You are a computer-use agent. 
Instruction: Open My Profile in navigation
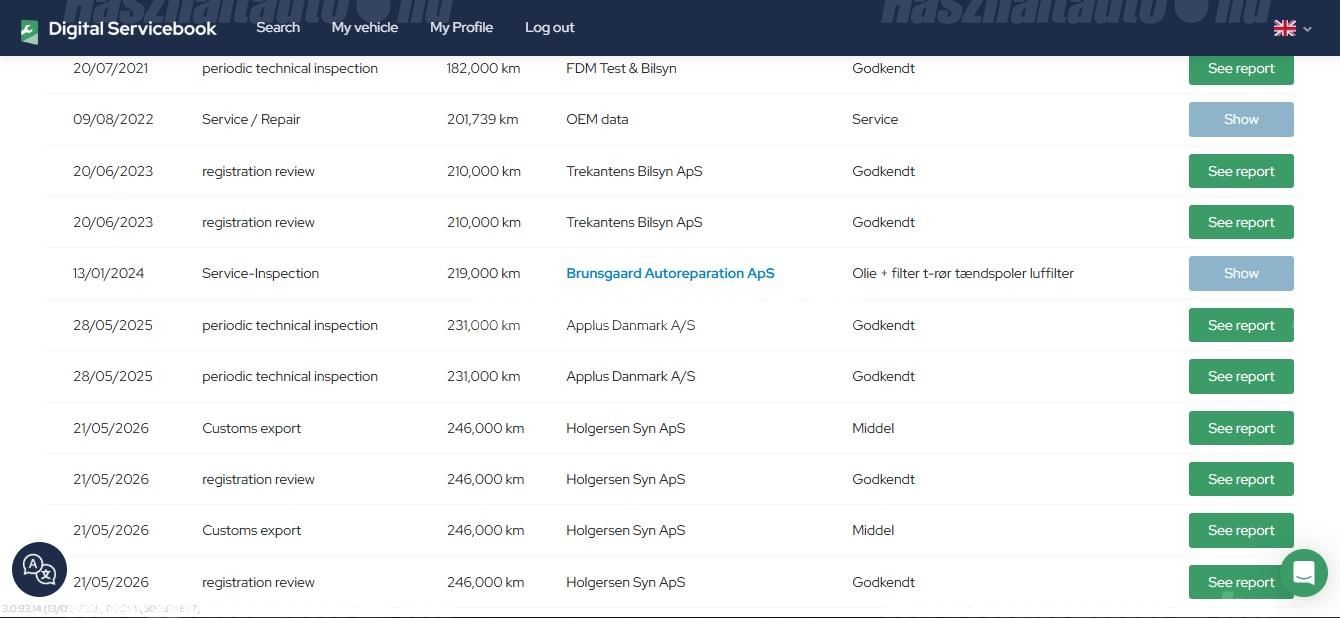pos(461,27)
